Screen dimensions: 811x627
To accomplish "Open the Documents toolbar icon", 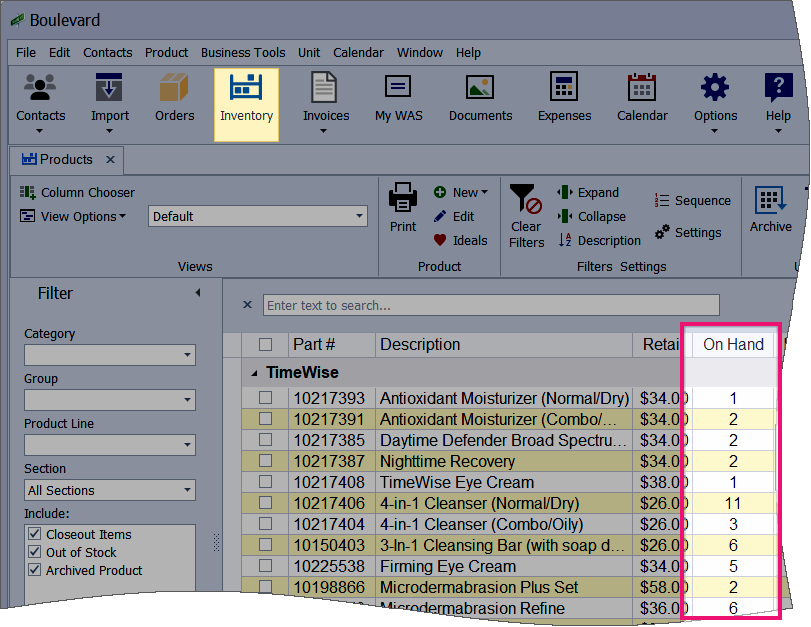I will click(x=480, y=98).
